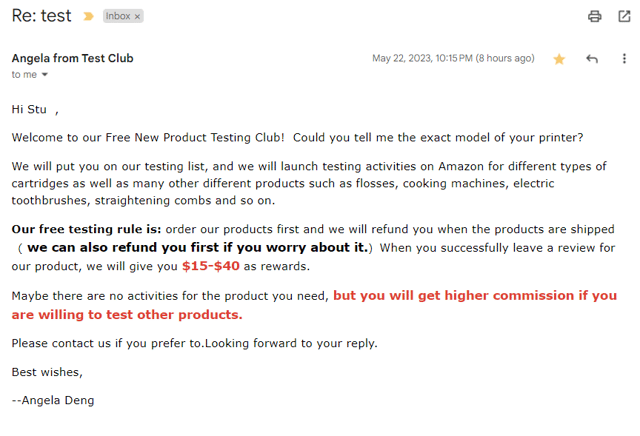The width and height of the screenshot is (640, 436).
Task: Click the Inbox label chip
Action: (118, 16)
